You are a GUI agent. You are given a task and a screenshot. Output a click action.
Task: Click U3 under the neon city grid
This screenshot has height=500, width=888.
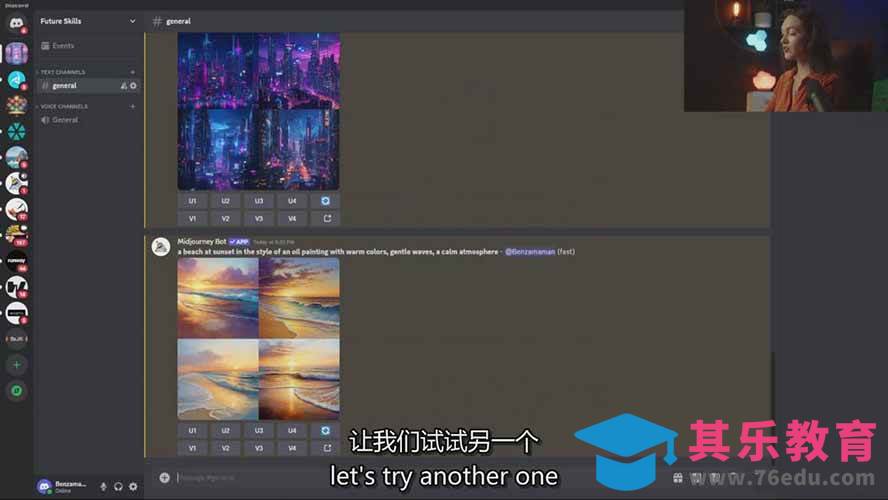[x=259, y=201]
